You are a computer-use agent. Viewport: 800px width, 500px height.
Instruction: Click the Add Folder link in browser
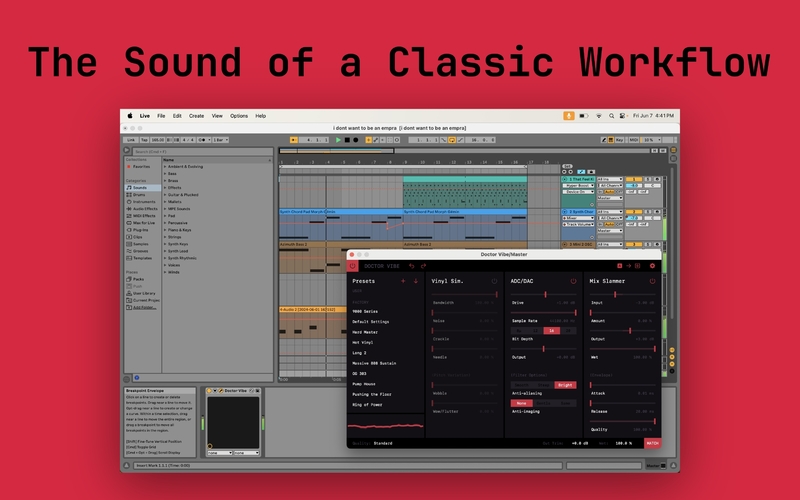point(141,308)
